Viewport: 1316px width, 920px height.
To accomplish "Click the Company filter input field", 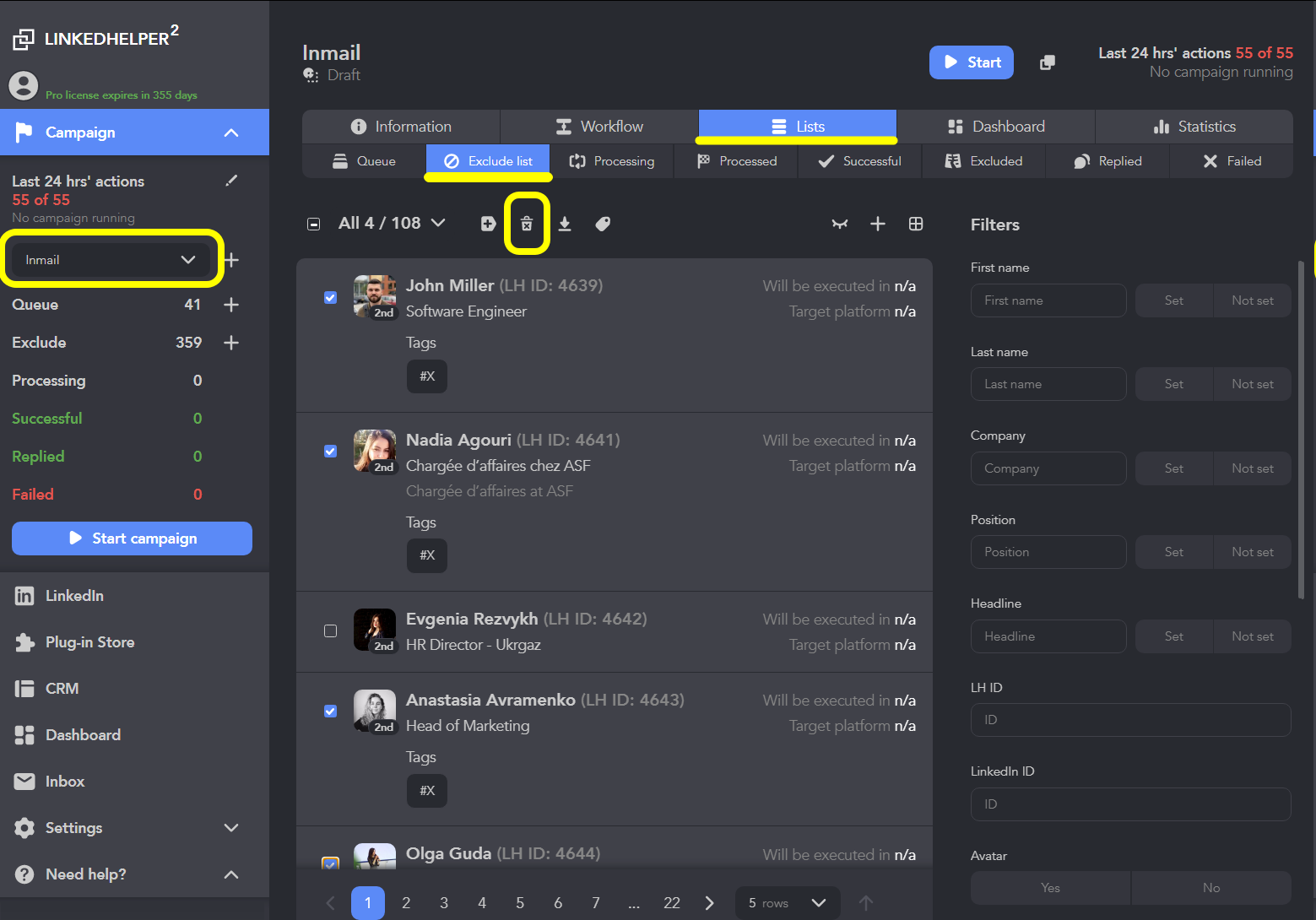I will click(x=1048, y=468).
